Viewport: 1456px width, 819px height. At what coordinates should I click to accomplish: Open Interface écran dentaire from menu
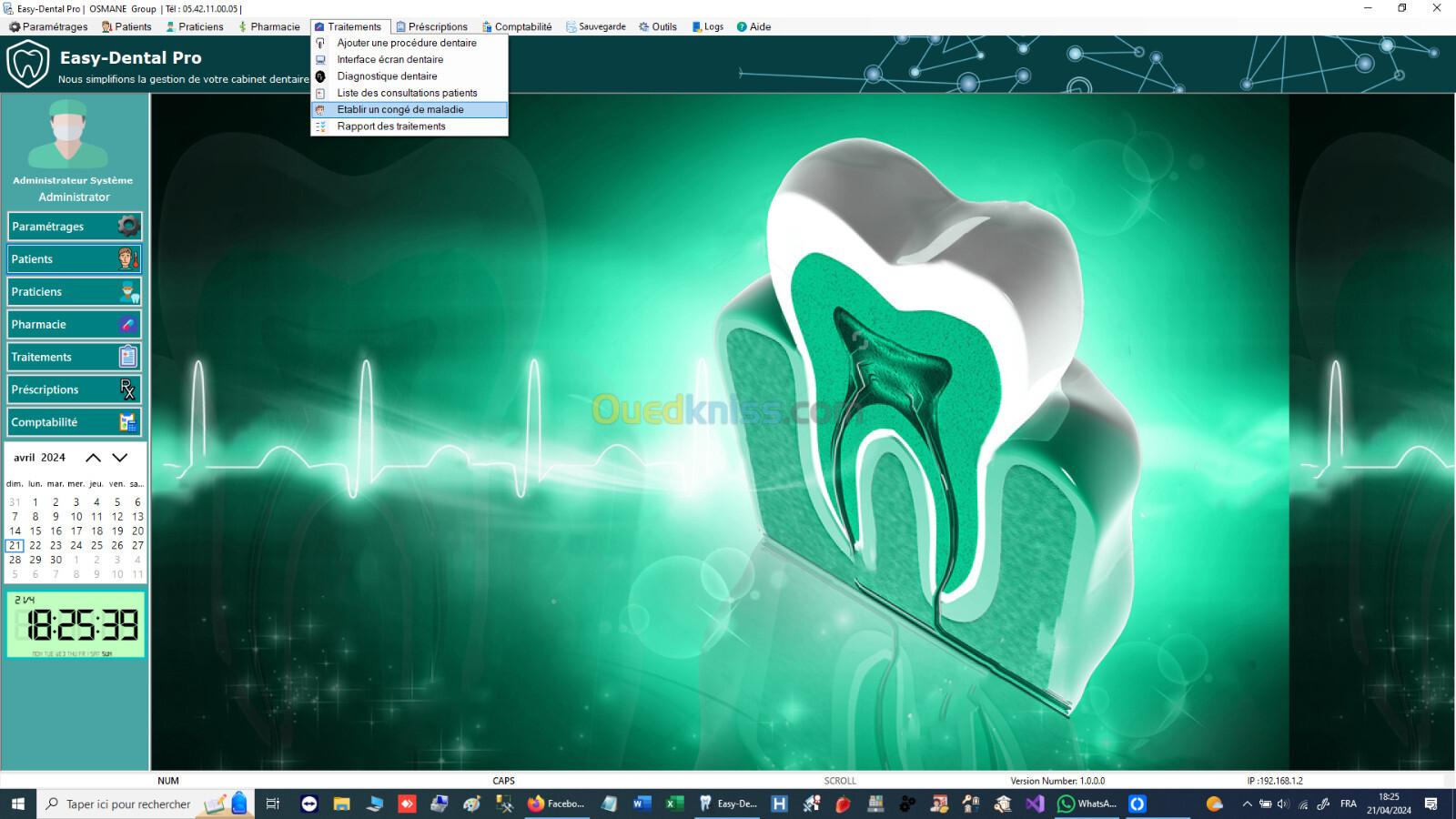tap(389, 59)
